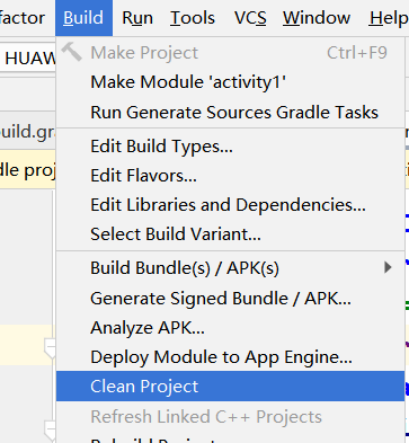
Task: Open the Refactor menu
Action: click(22, 18)
